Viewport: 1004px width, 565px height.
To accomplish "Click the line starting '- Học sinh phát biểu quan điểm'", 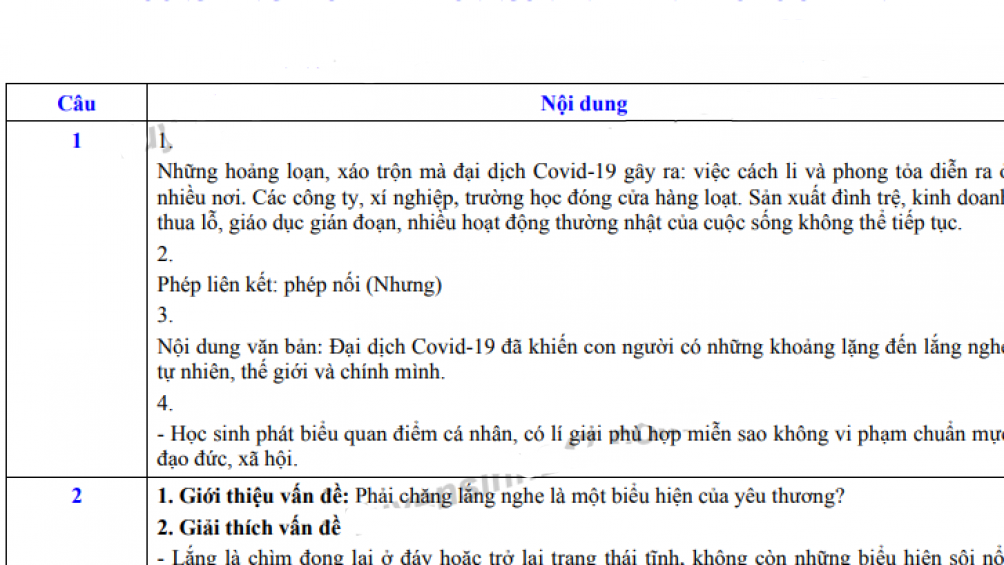I will [580, 434].
